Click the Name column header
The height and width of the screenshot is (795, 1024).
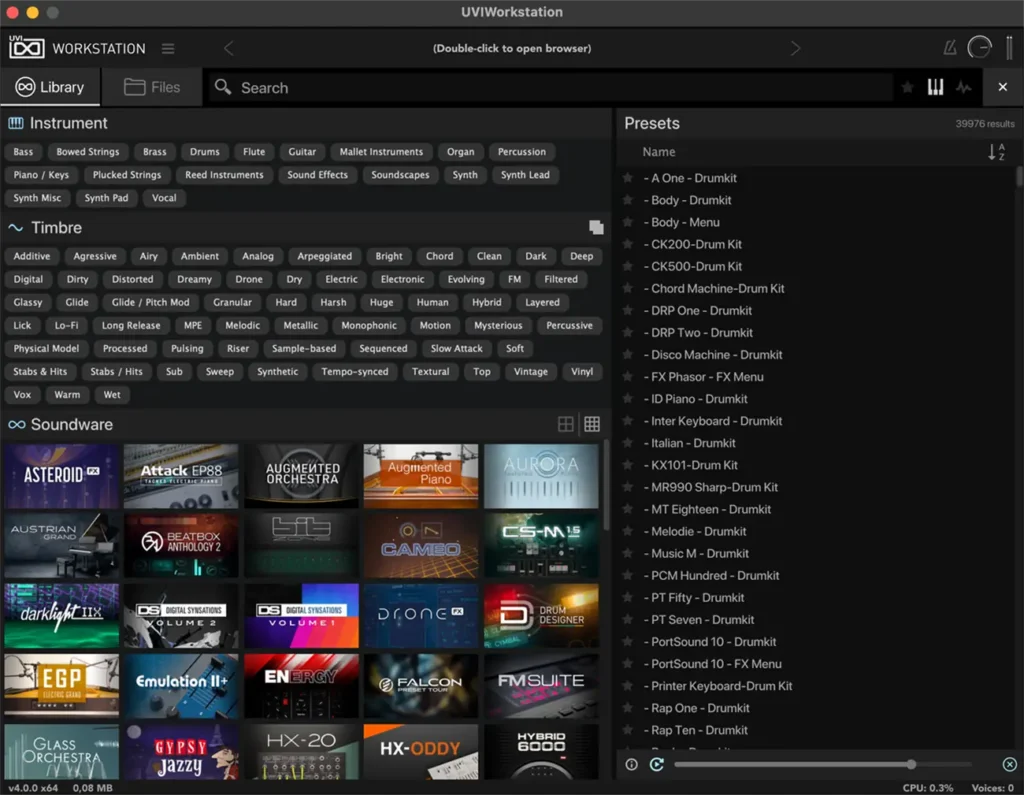658,152
